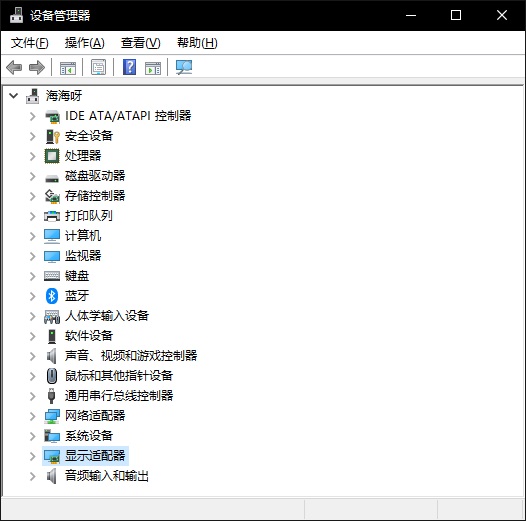Screen dimensions: 526x521
Task: Select the 海海呀 computer name
Action: point(64,96)
